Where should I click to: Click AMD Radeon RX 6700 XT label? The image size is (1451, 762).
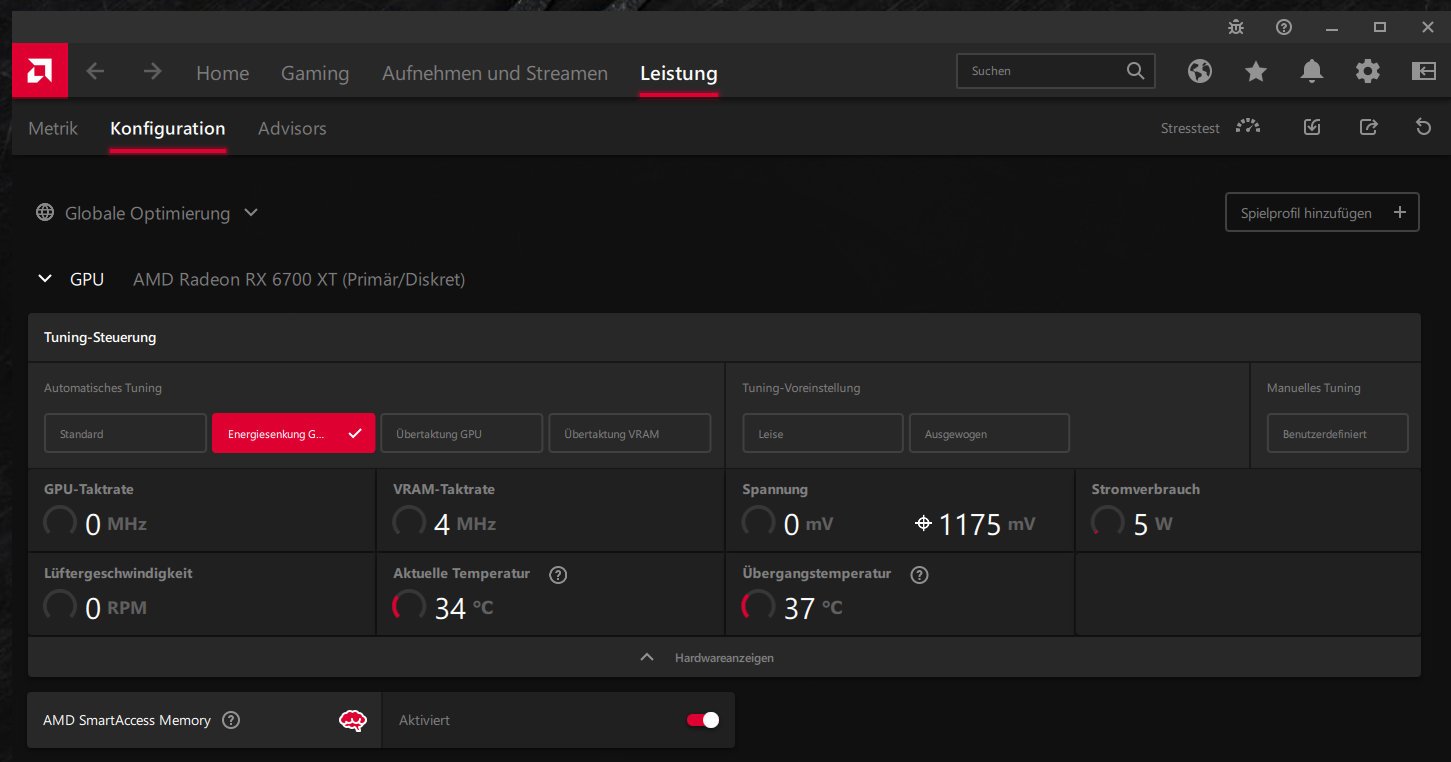tap(299, 279)
